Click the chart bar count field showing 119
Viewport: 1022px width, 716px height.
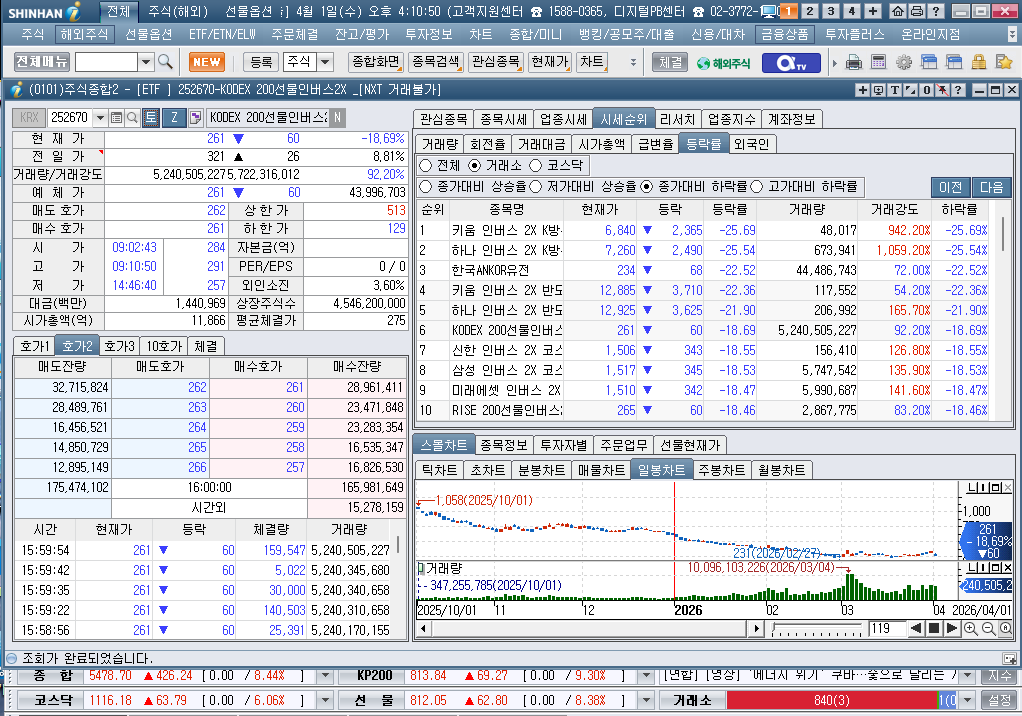coord(886,629)
